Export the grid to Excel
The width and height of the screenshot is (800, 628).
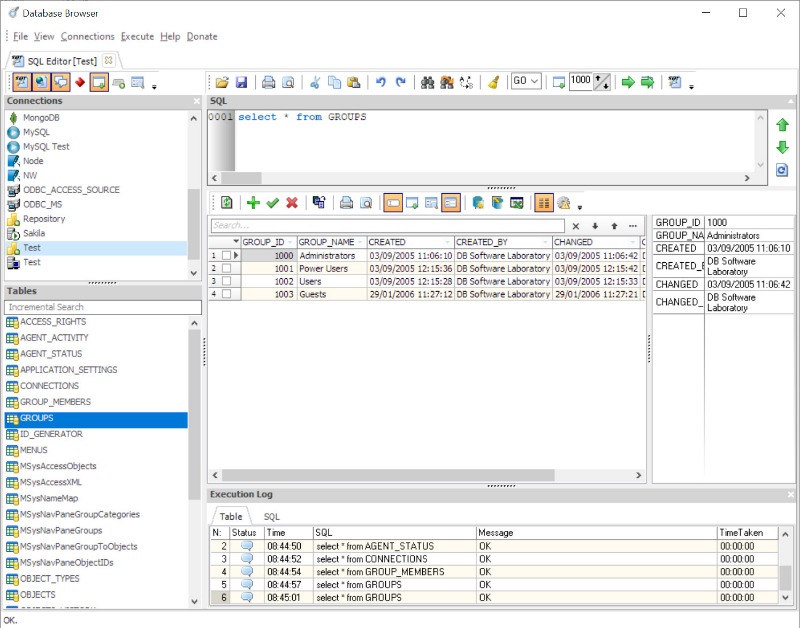coord(517,203)
